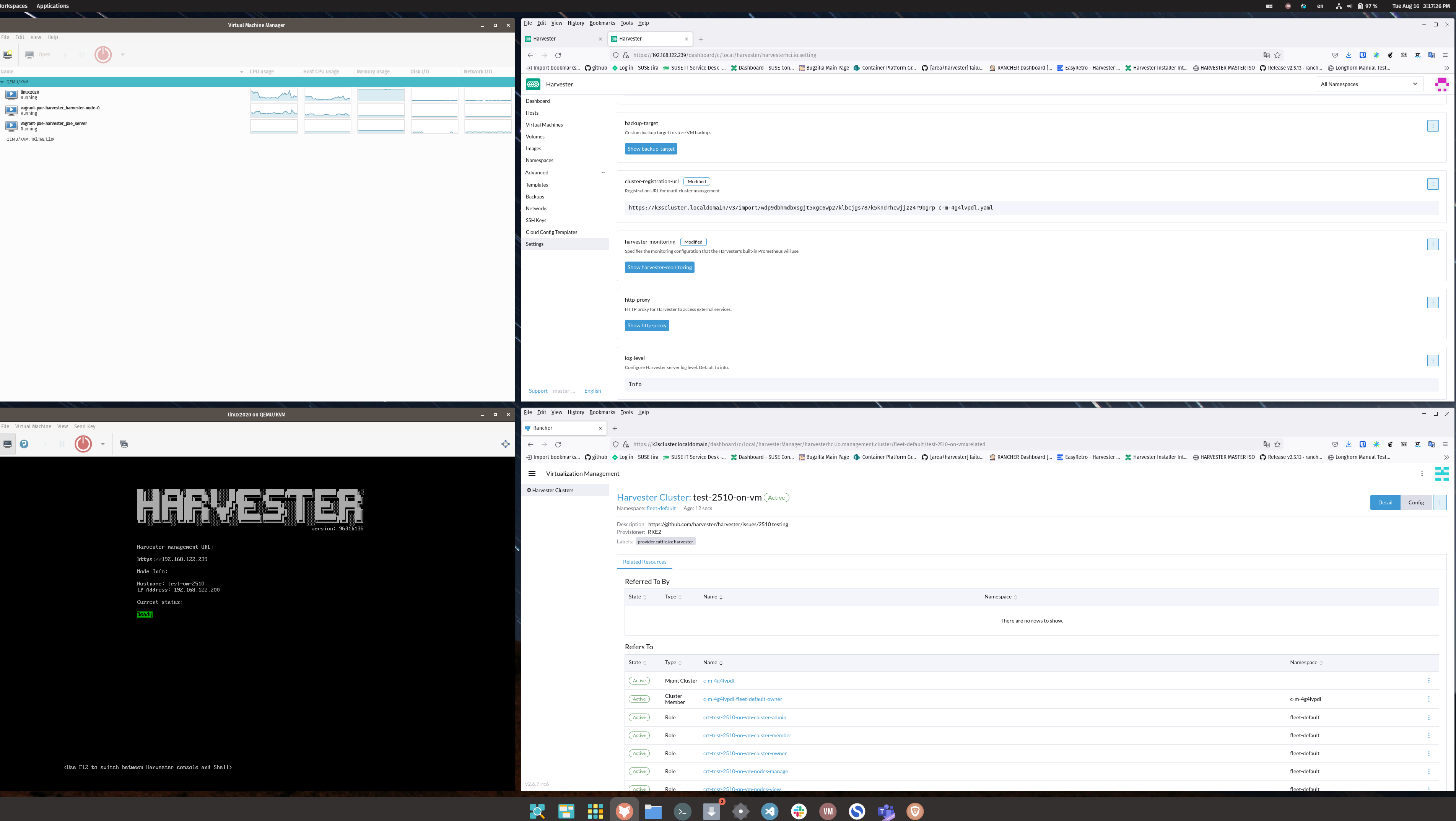Image resolution: width=1456 pixels, height=821 pixels.
Task: Open the shutdown options arrow in the console toolbar
Action: tap(103, 444)
